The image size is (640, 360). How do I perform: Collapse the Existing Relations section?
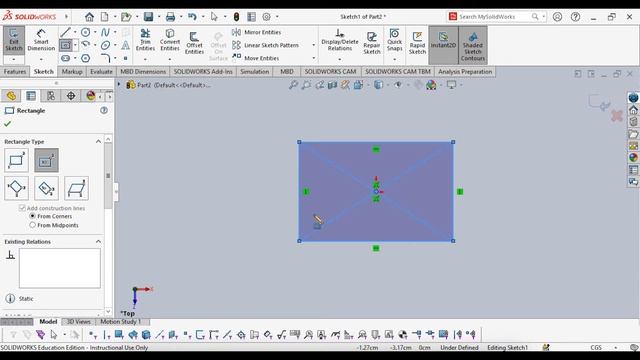pyautogui.click(x=98, y=241)
